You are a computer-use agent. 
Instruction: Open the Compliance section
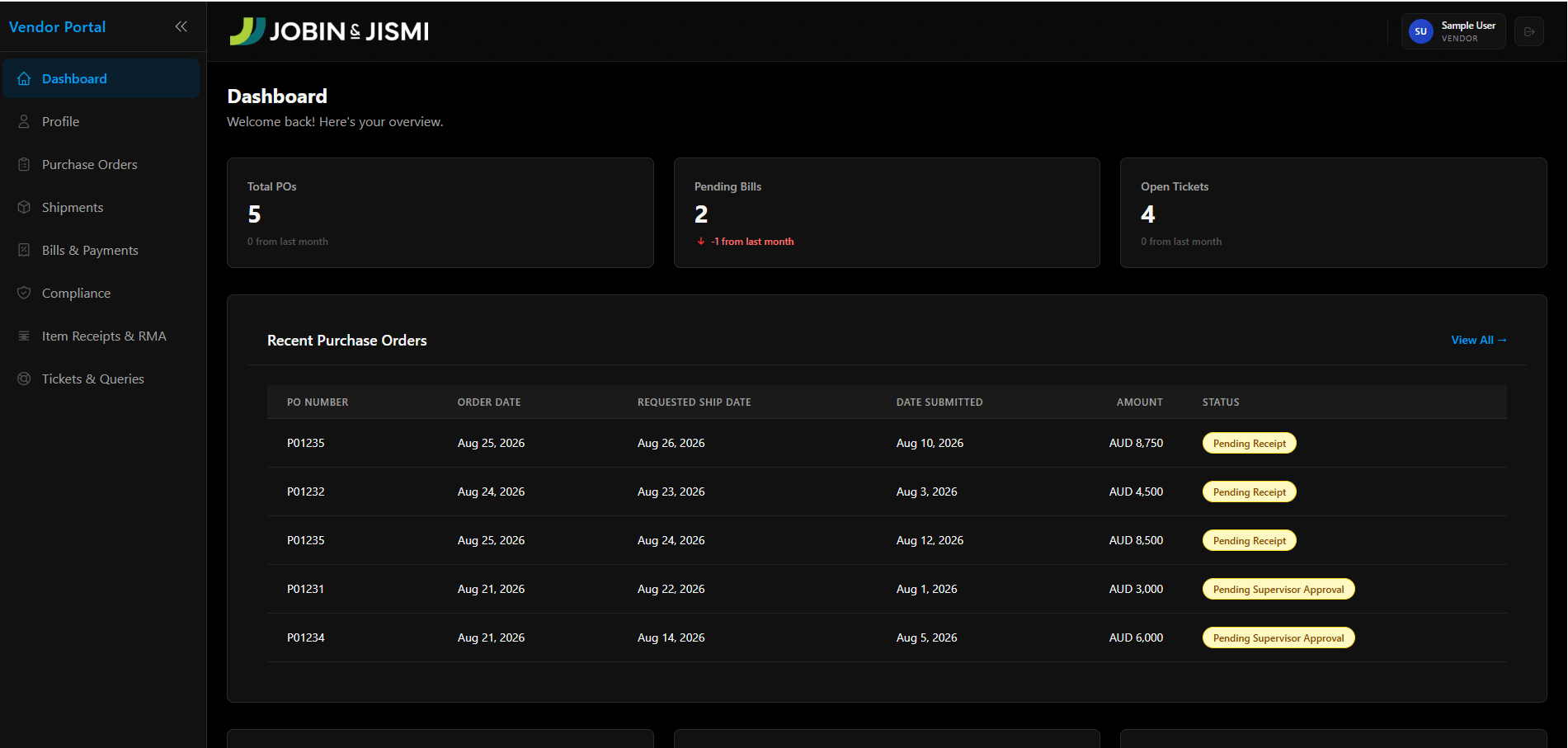pos(101,293)
